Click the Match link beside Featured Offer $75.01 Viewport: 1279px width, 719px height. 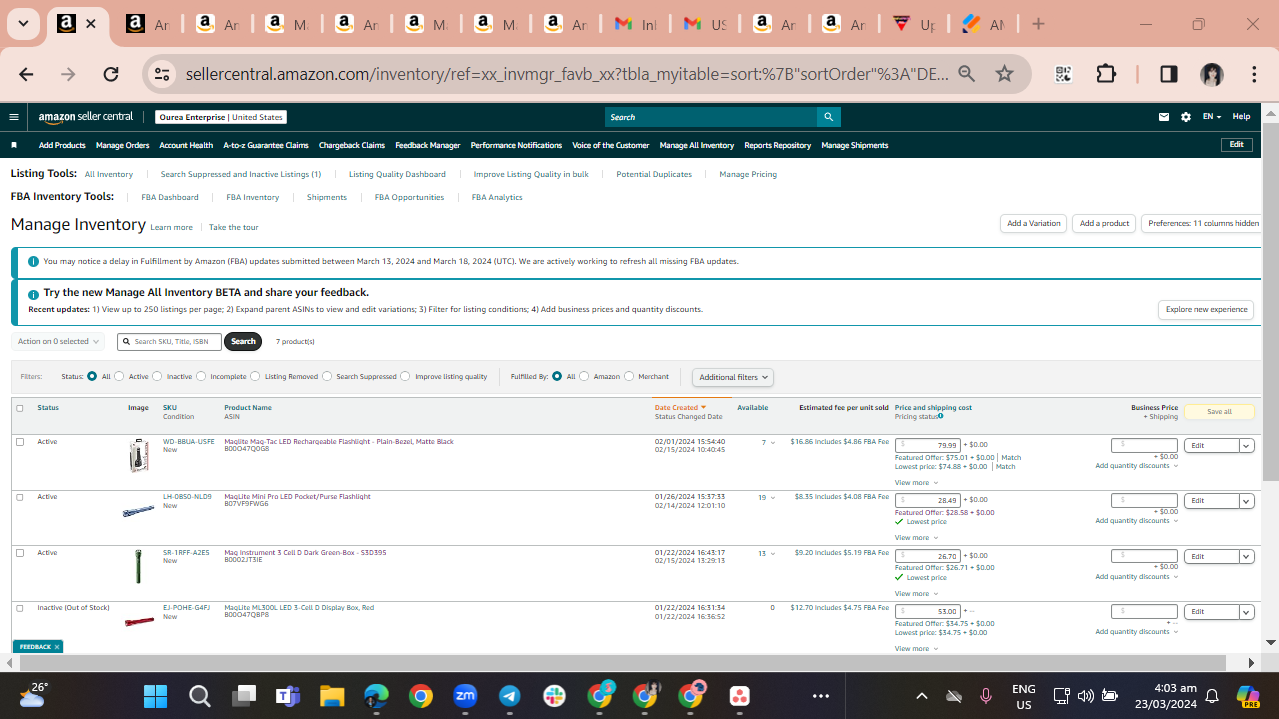[x=1011, y=458]
